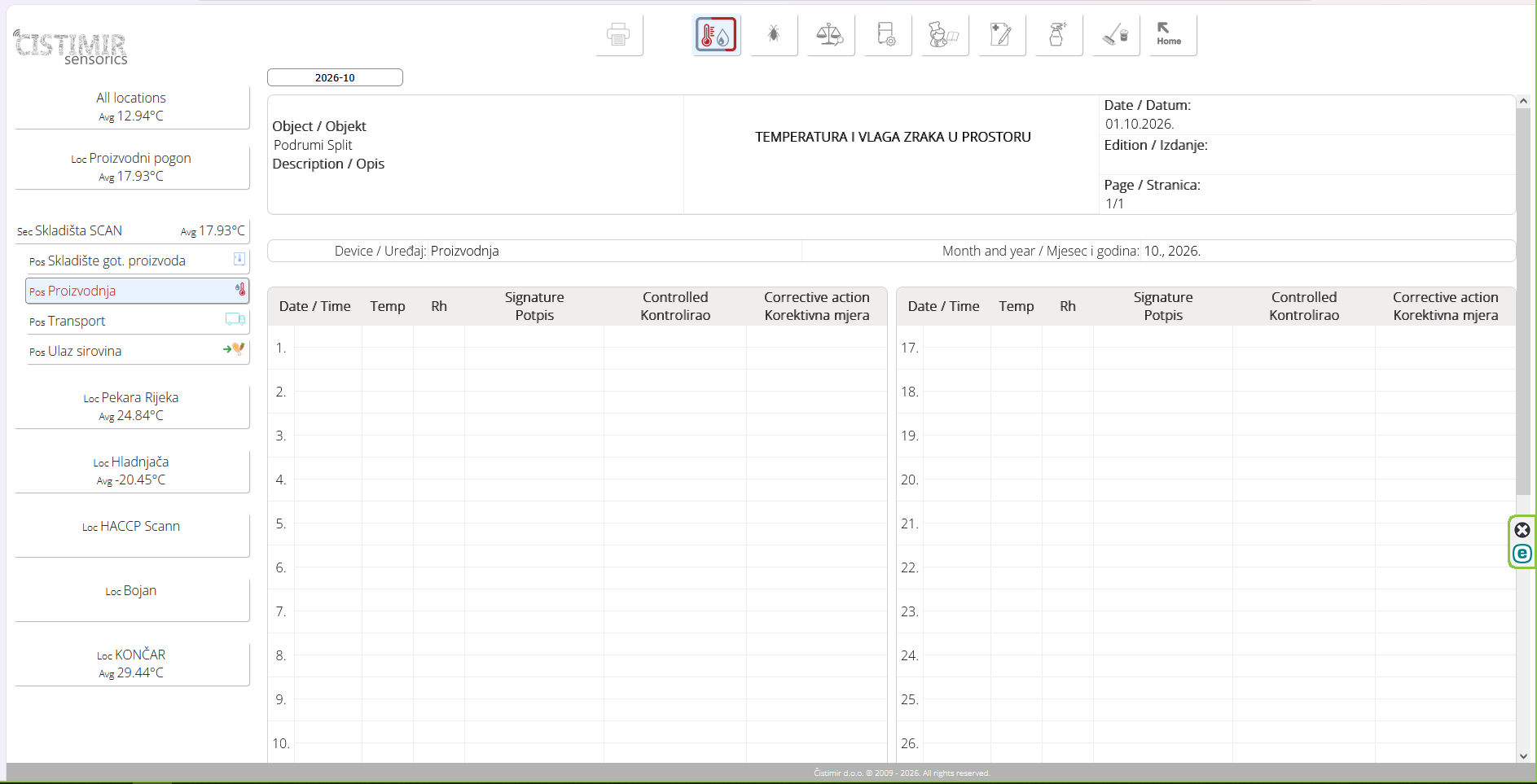
Task: Select location Proizvodni pogon
Action: click(x=131, y=167)
